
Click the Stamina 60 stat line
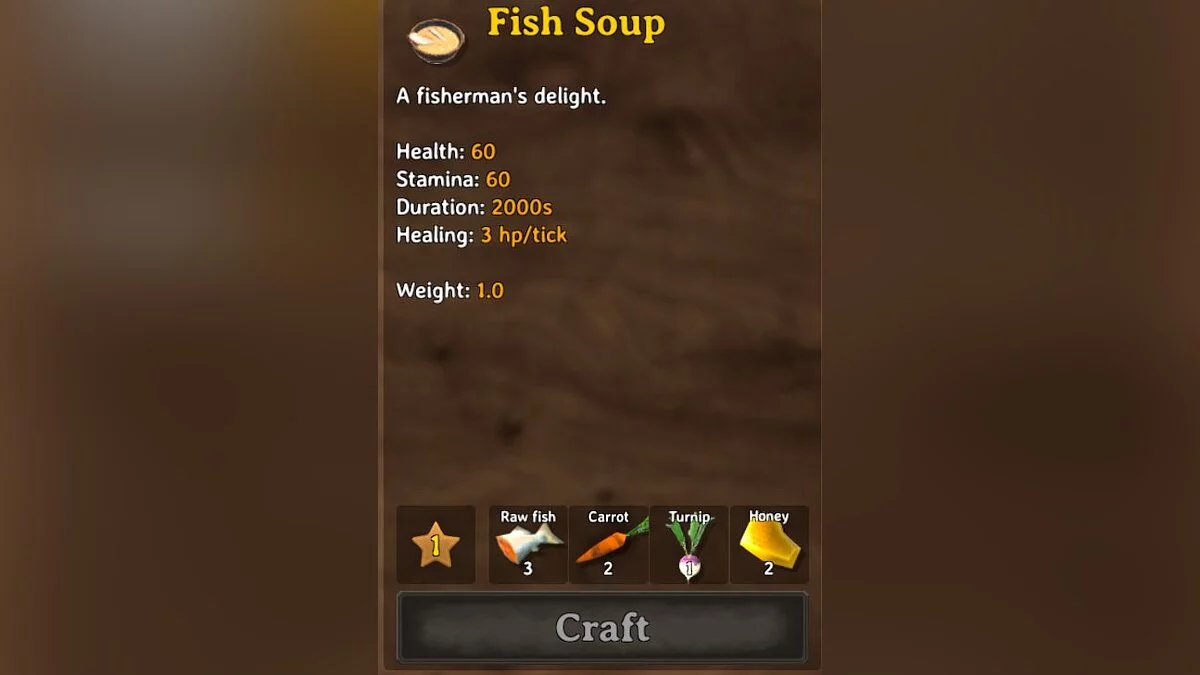point(453,180)
